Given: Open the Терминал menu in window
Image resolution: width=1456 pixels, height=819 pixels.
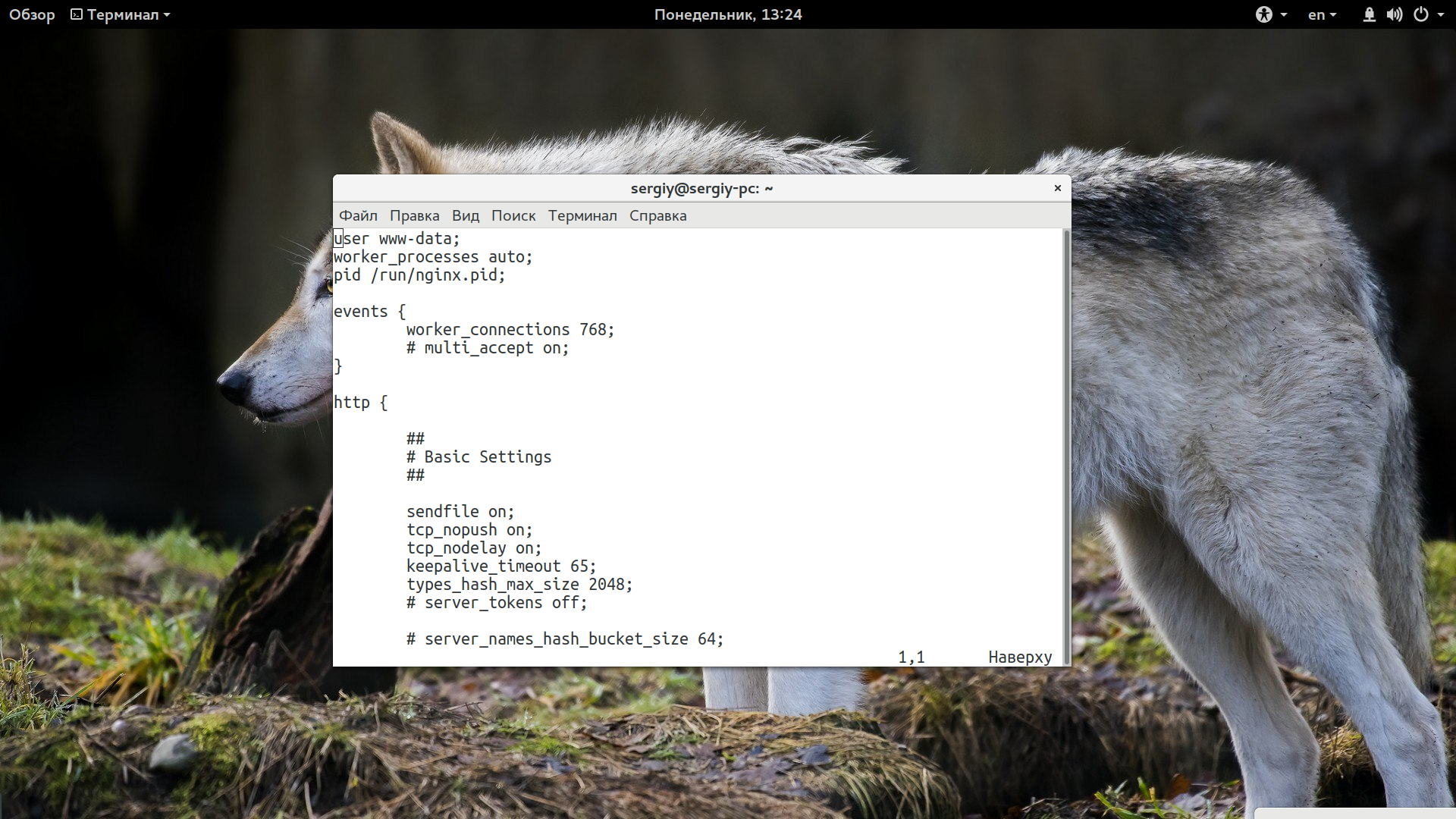Looking at the screenshot, I should 582,215.
